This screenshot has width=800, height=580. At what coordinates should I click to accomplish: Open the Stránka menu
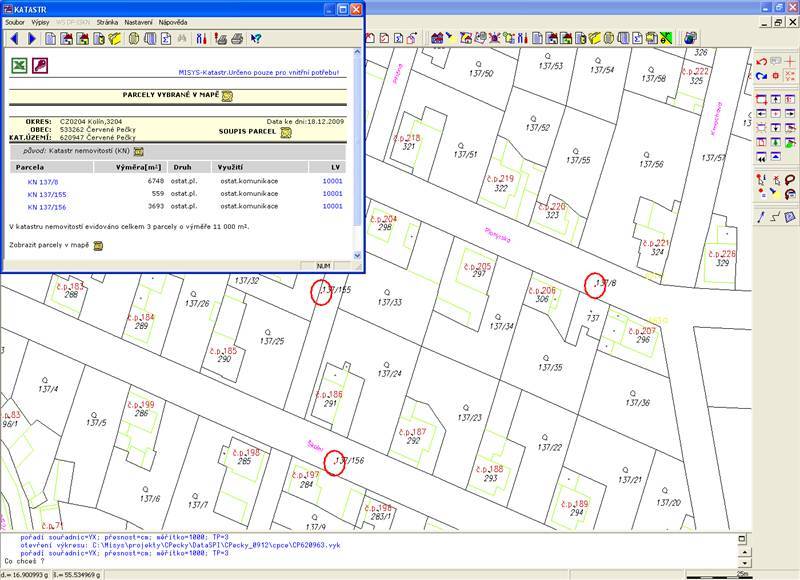click(107, 22)
